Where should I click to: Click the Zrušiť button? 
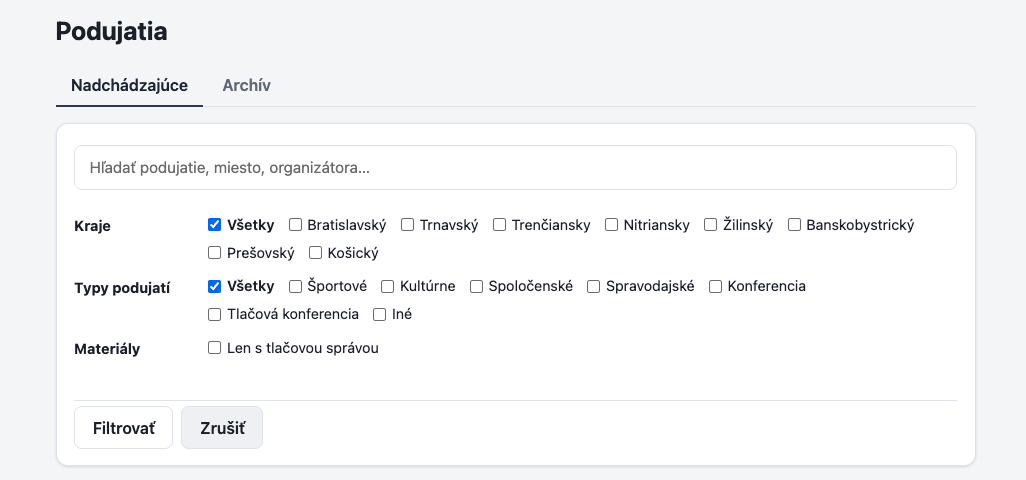tap(222, 428)
